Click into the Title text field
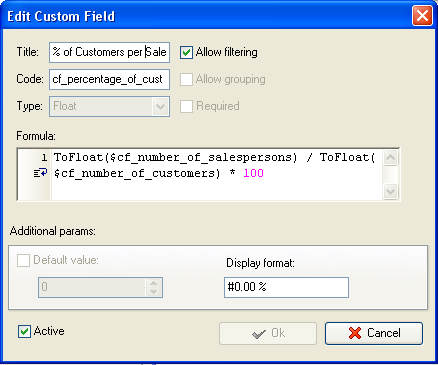438x365 pixels. tap(109, 52)
